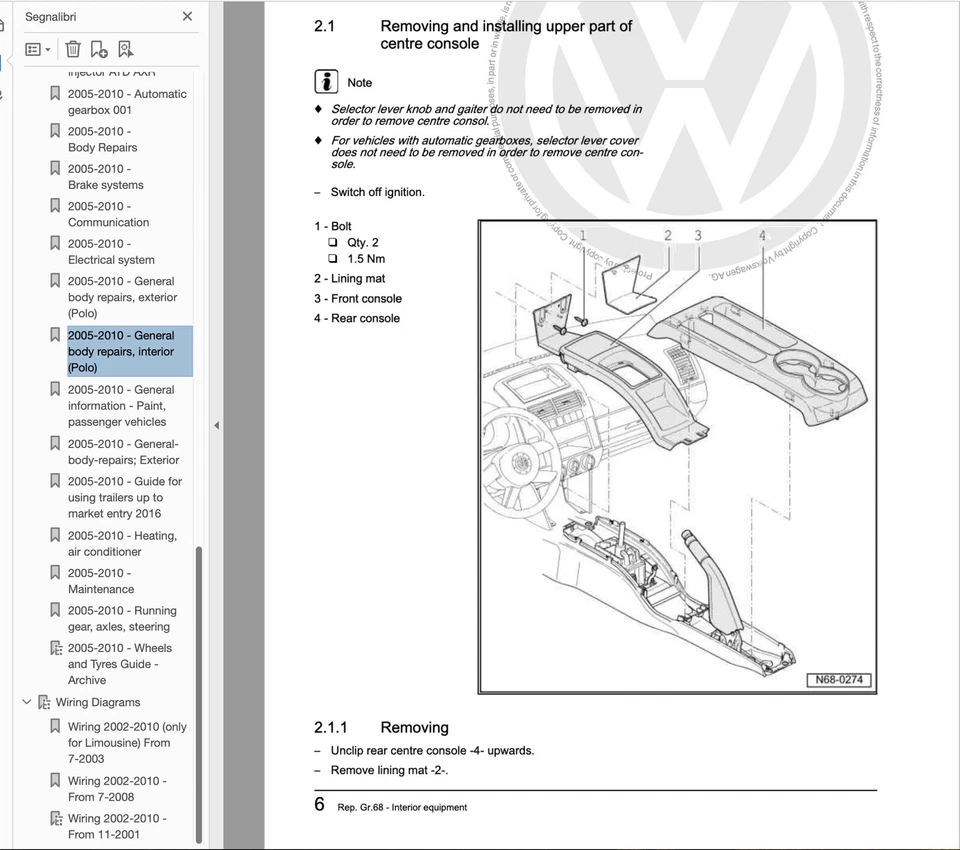Click the page icon beside Wheels and Tyres Guide
This screenshot has height=850, width=960.
click(x=56, y=647)
